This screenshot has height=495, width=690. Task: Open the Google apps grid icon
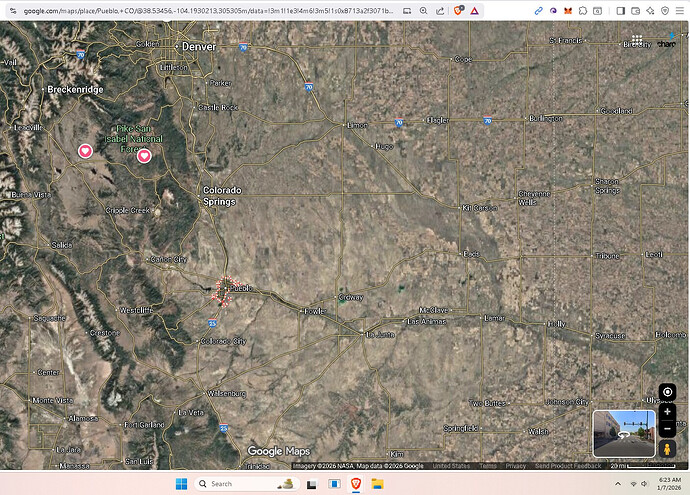click(638, 40)
